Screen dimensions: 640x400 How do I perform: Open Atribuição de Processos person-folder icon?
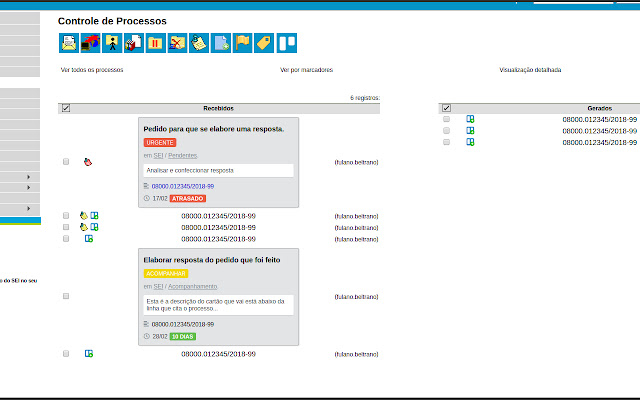(112, 43)
